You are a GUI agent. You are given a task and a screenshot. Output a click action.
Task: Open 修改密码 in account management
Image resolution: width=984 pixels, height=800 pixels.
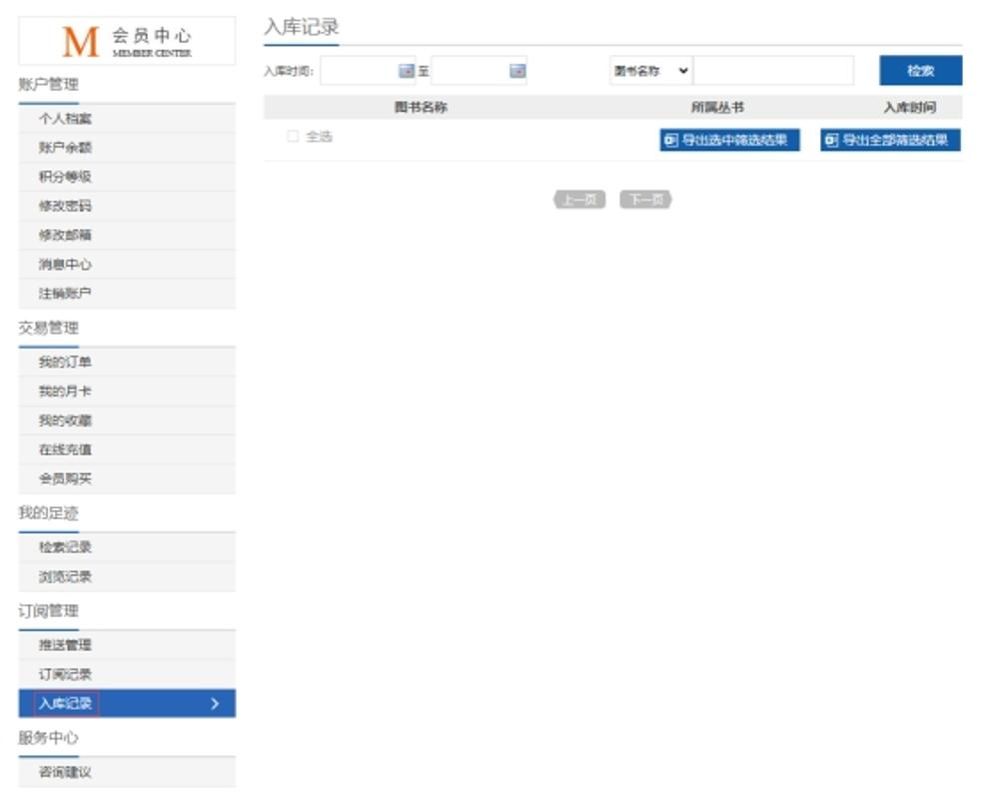tap(66, 206)
